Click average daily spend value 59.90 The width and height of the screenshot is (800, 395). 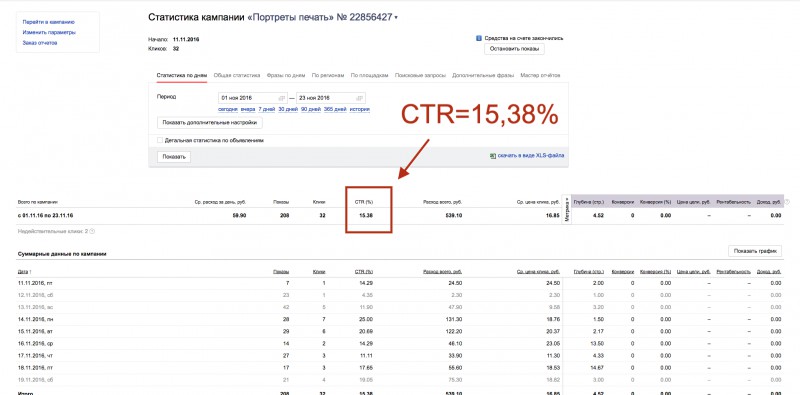click(x=239, y=216)
